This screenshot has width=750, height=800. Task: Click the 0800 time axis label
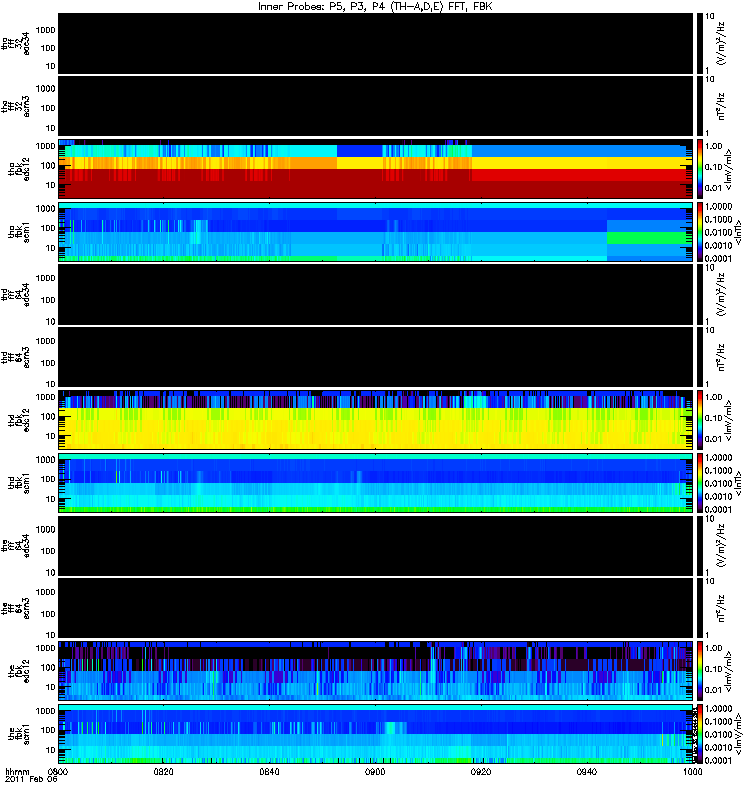58,772
